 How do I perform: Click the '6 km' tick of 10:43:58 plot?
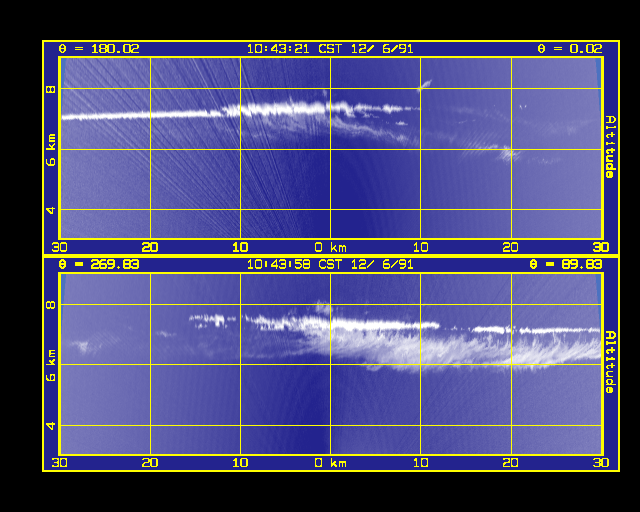(51, 365)
